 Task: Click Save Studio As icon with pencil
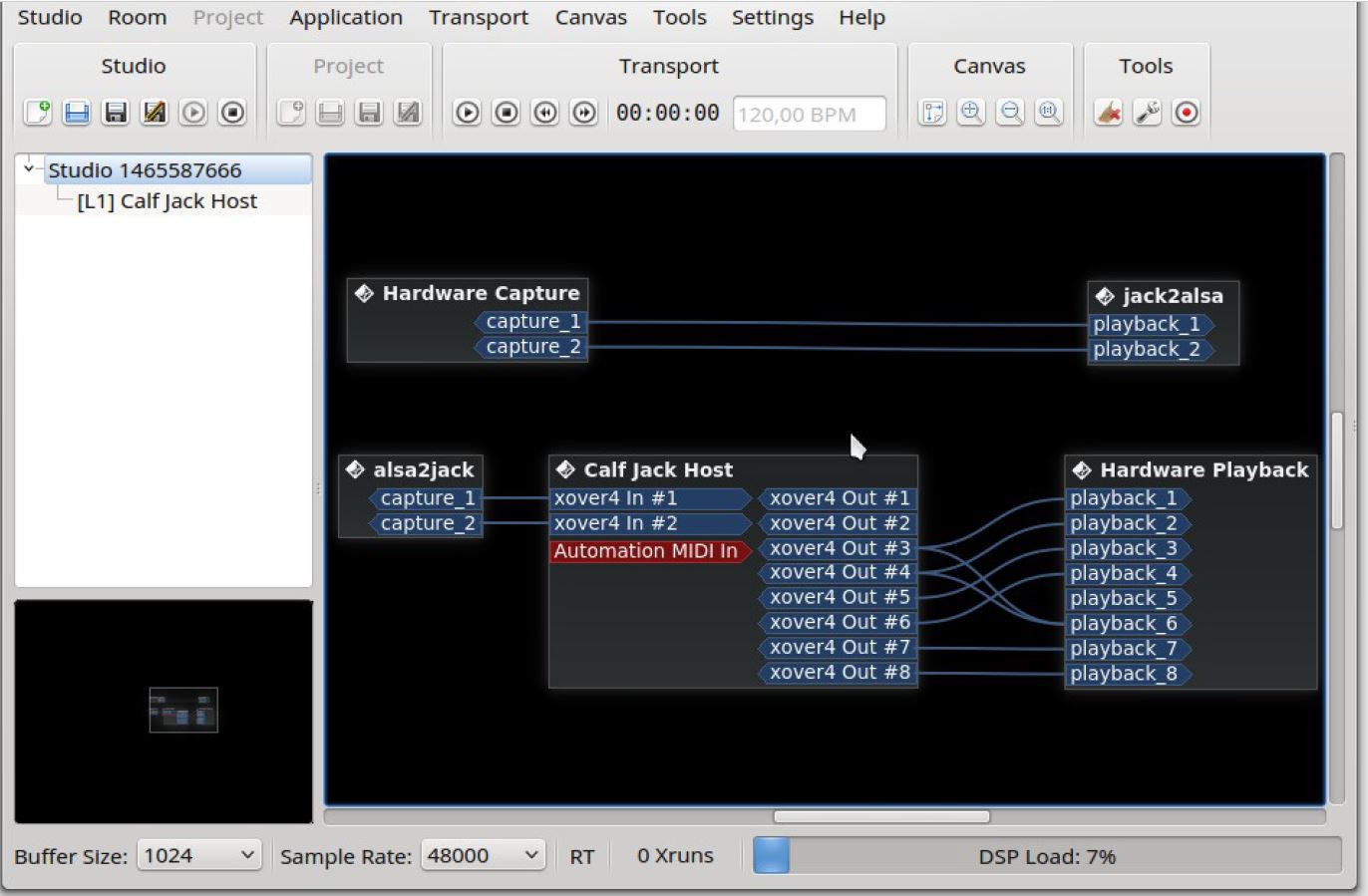[x=155, y=113]
